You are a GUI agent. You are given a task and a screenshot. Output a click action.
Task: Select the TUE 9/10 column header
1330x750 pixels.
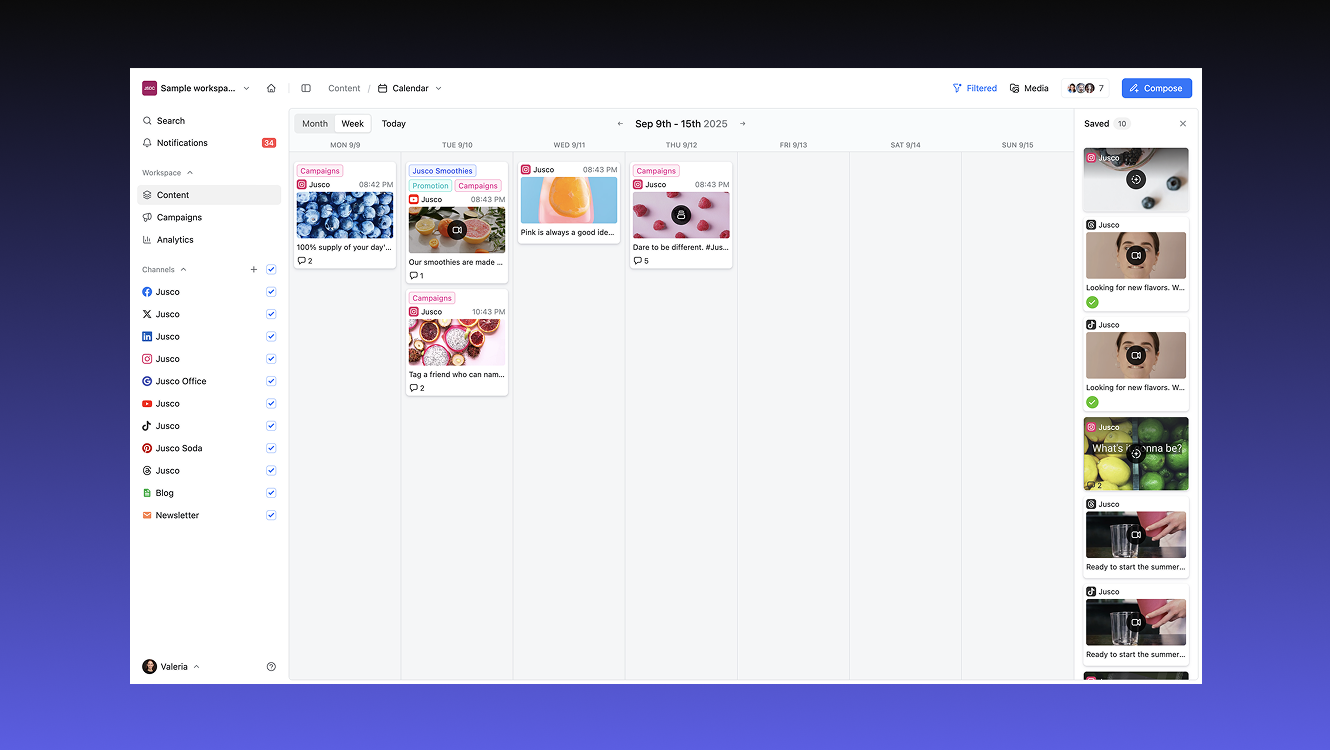tap(457, 145)
